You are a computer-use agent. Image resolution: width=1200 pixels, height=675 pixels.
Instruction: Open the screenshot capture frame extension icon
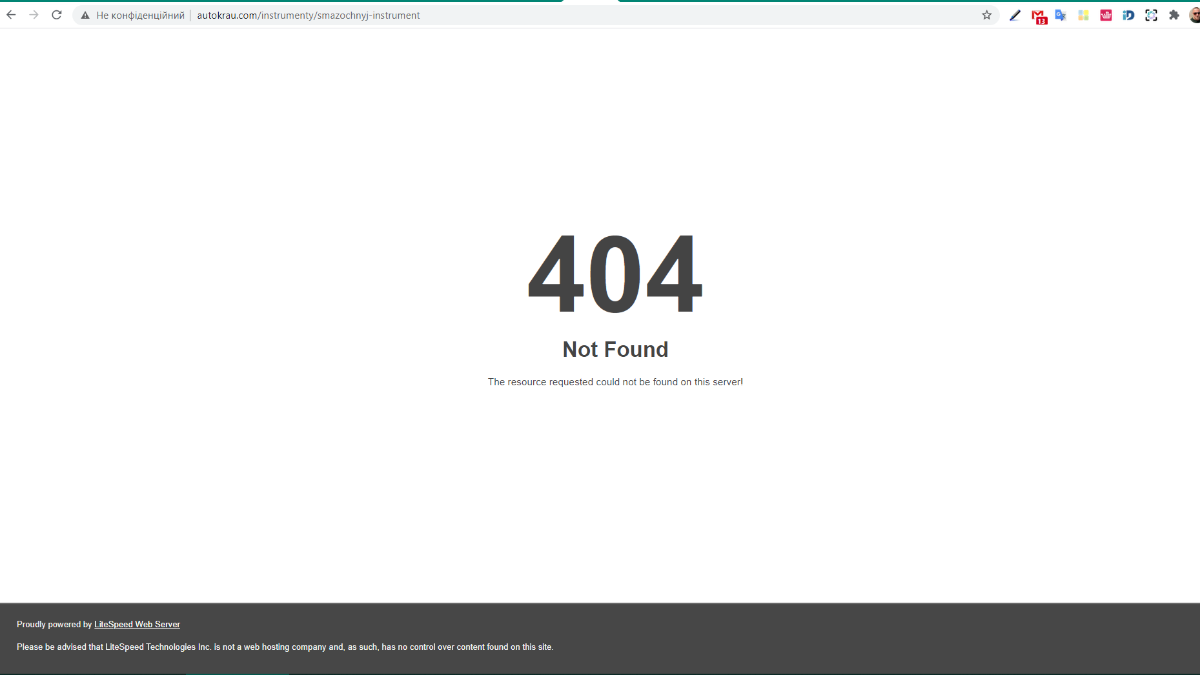[x=1151, y=15]
